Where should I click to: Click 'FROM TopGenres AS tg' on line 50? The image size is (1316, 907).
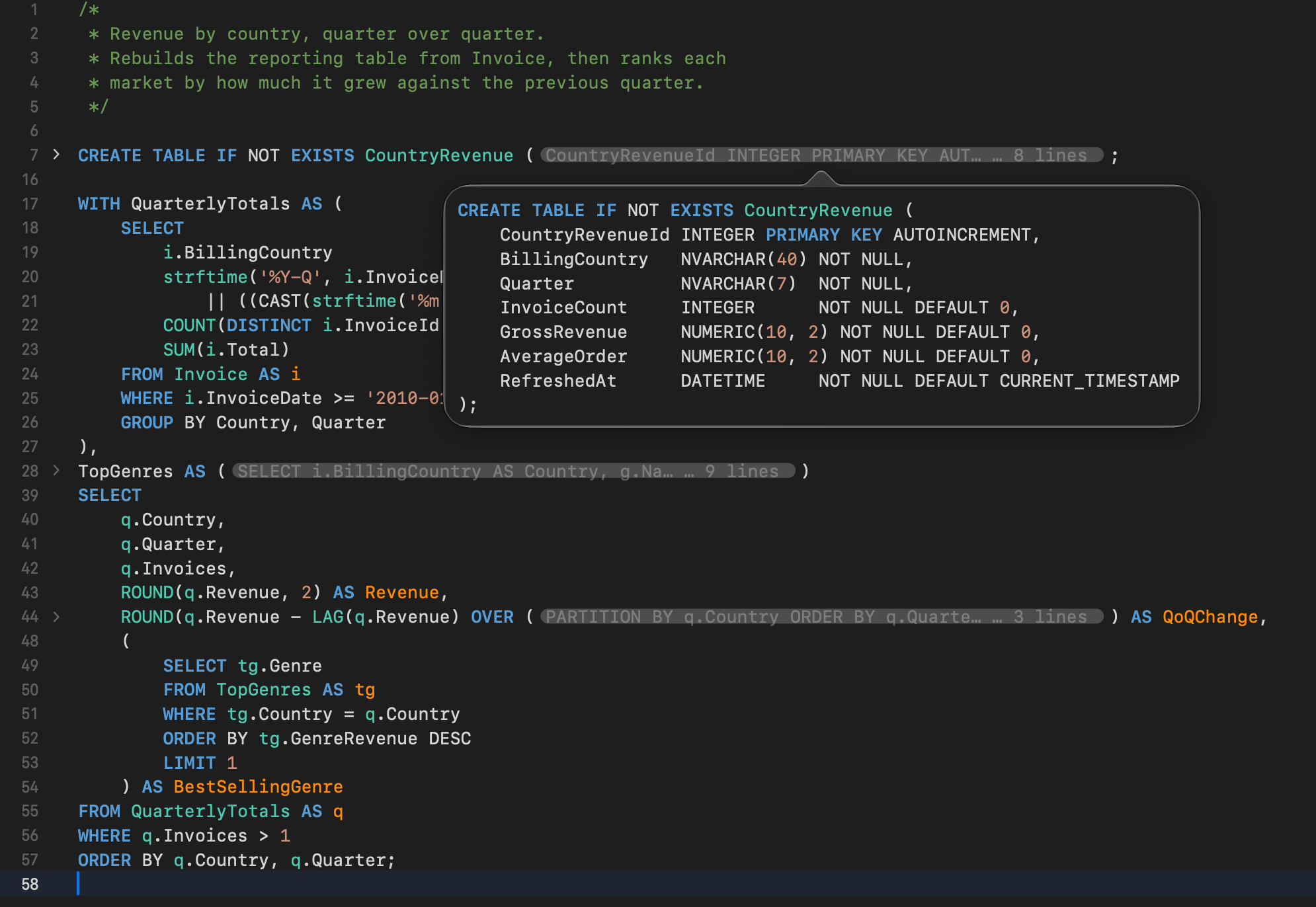(269, 690)
